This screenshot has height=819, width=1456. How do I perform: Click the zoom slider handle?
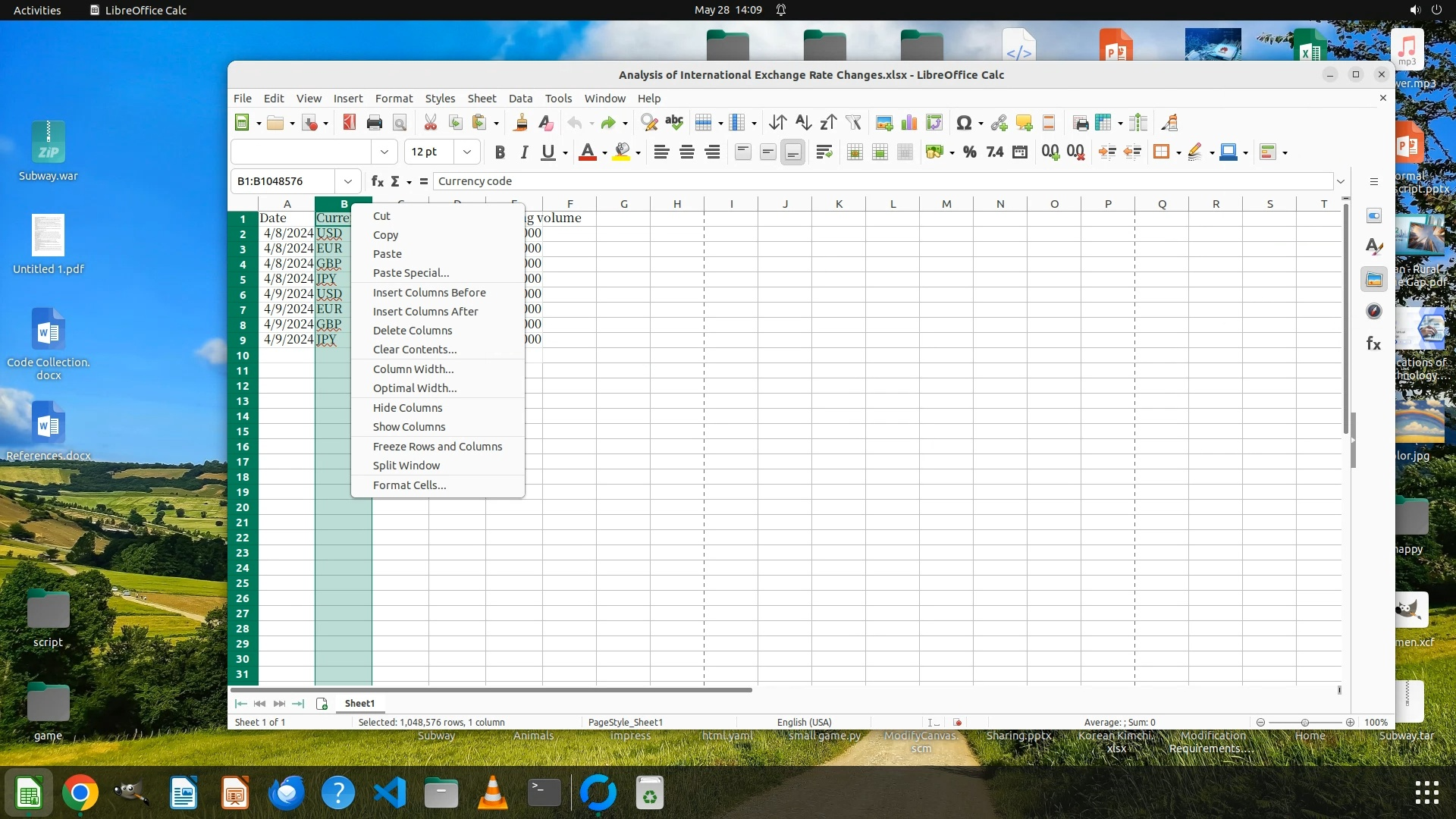(1305, 723)
